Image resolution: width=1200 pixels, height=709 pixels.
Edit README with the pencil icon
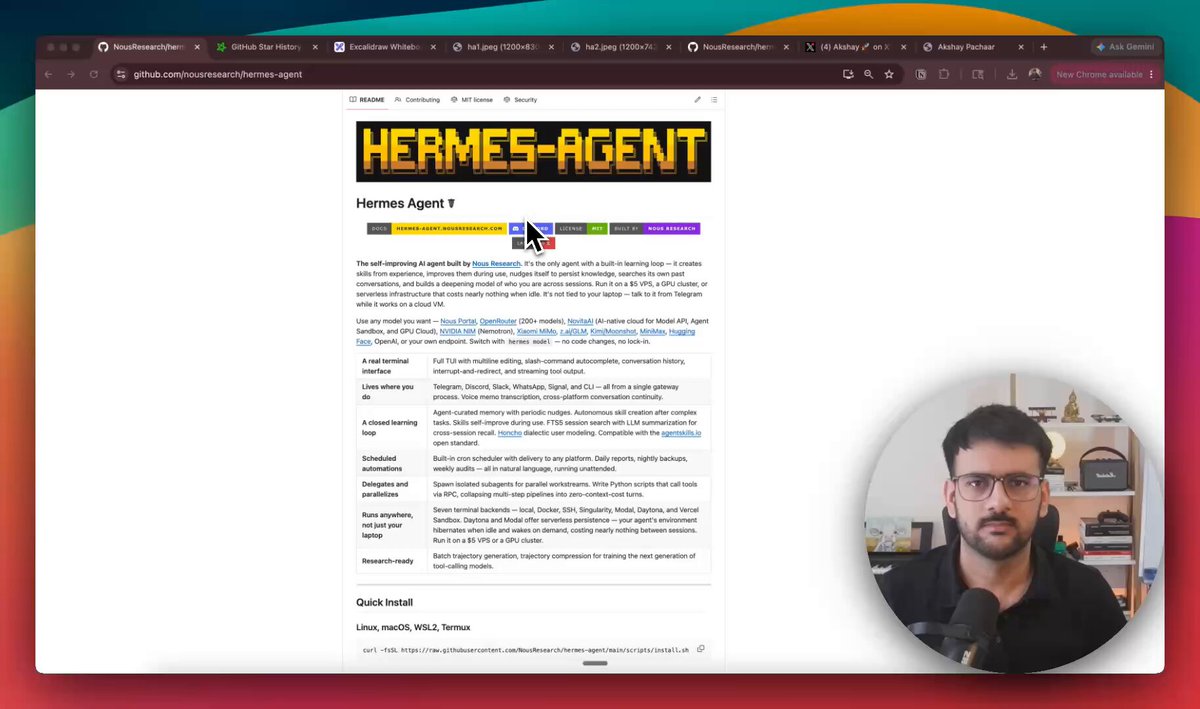pyautogui.click(x=697, y=100)
